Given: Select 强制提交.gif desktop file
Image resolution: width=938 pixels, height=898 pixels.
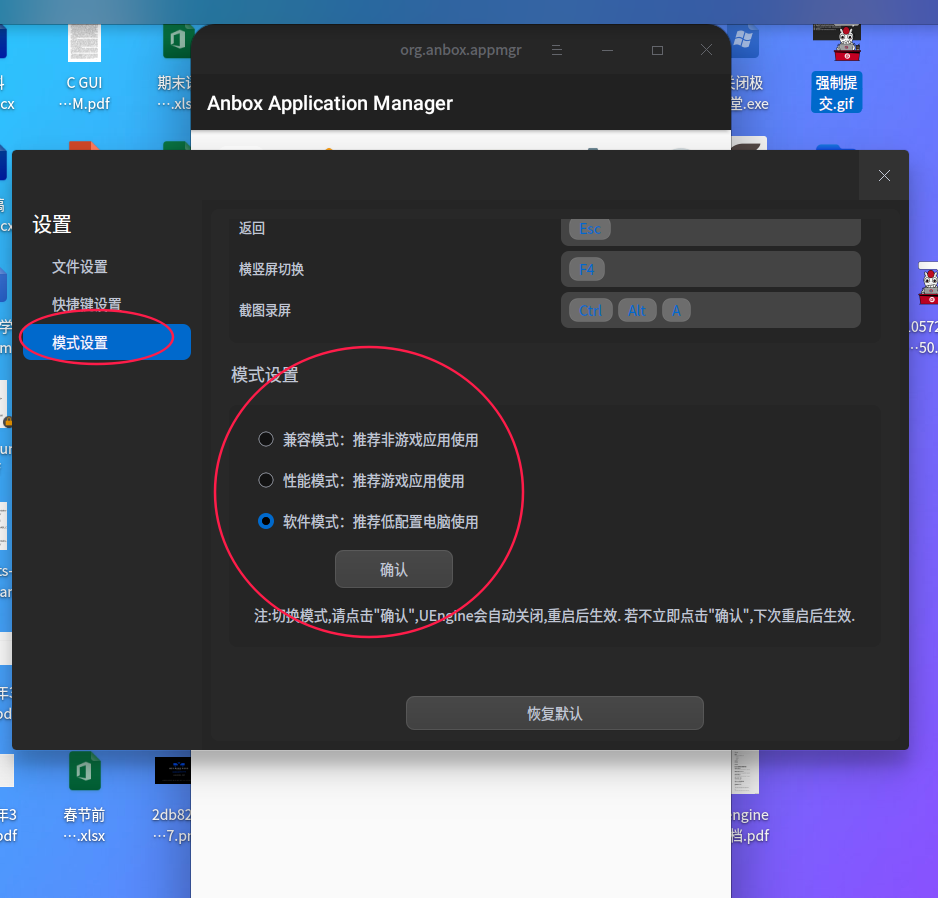Looking at the screenshot, I should coord(836,68).
